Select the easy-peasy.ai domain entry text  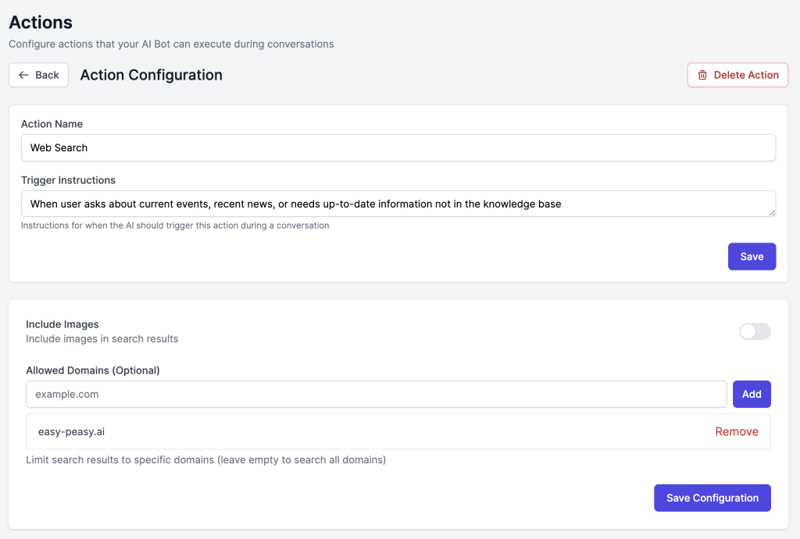[71, 432]
